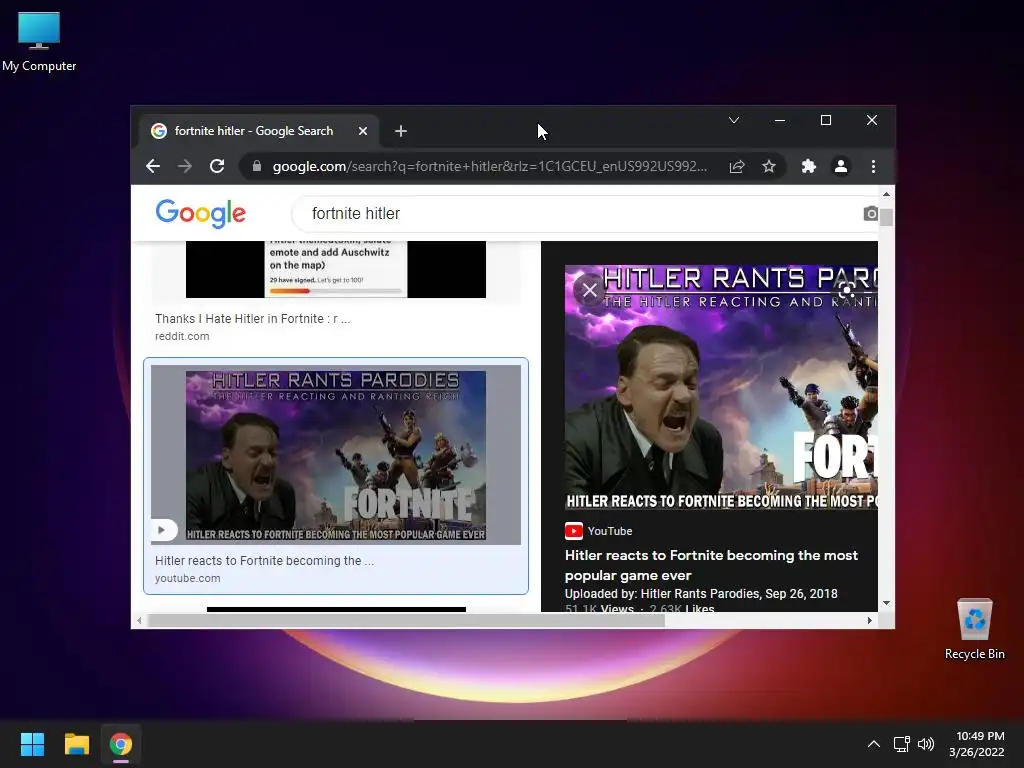This screenshot has width=1024, height=768.
Task: Close the fortnite hitler search tab
Action: click(363, 131)
